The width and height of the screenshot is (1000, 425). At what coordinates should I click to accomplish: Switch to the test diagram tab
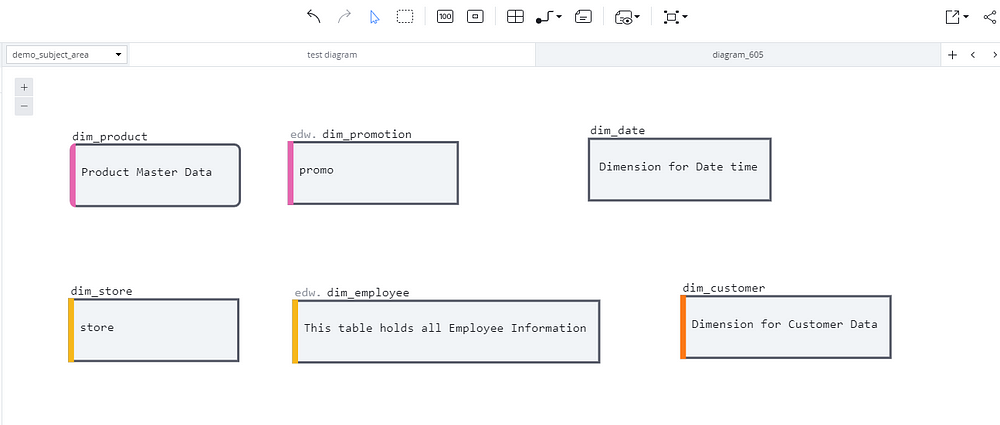click(x=332, y=55)
